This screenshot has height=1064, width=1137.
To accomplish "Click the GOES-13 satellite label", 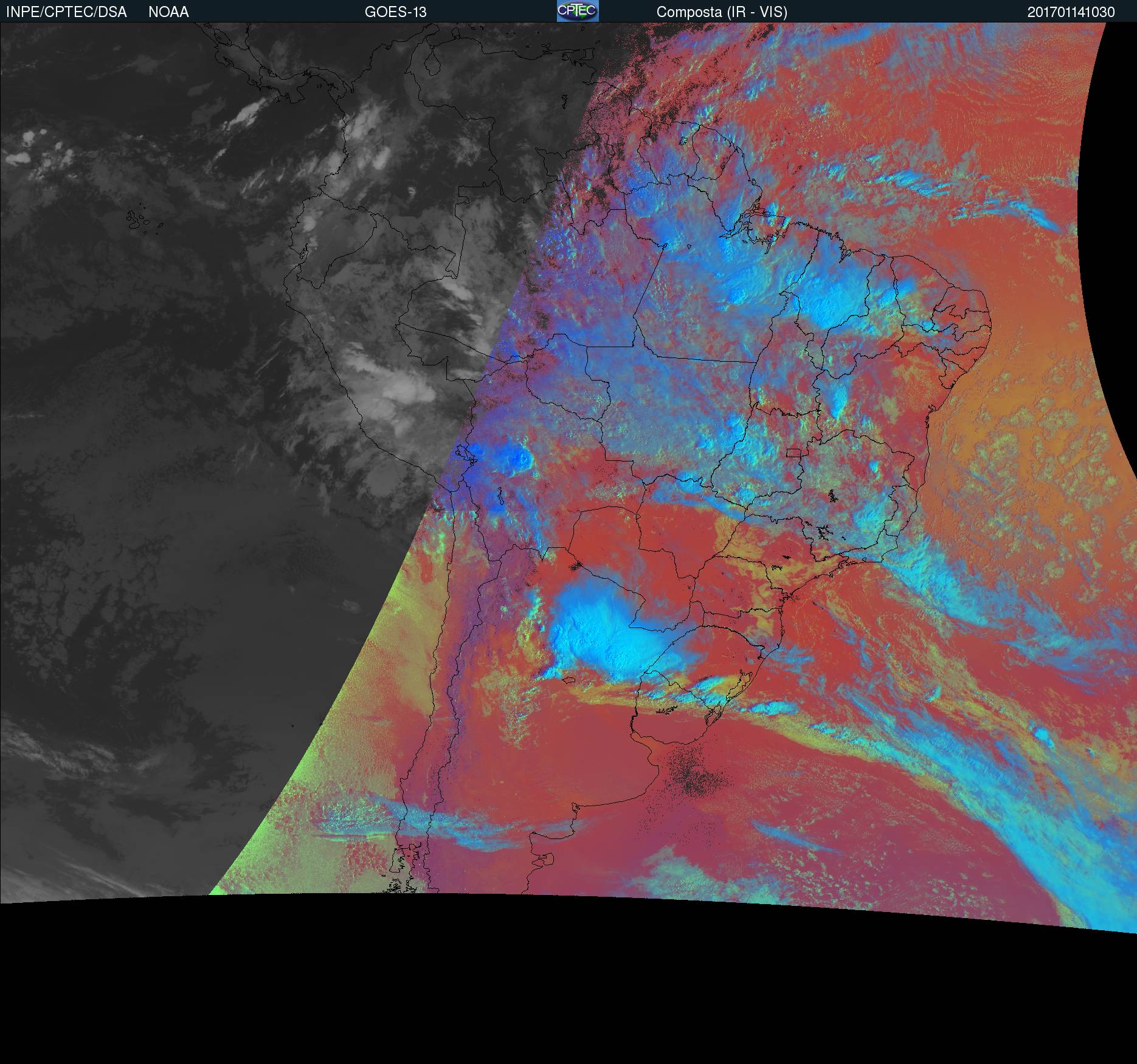I will click(x=396, y=12).
